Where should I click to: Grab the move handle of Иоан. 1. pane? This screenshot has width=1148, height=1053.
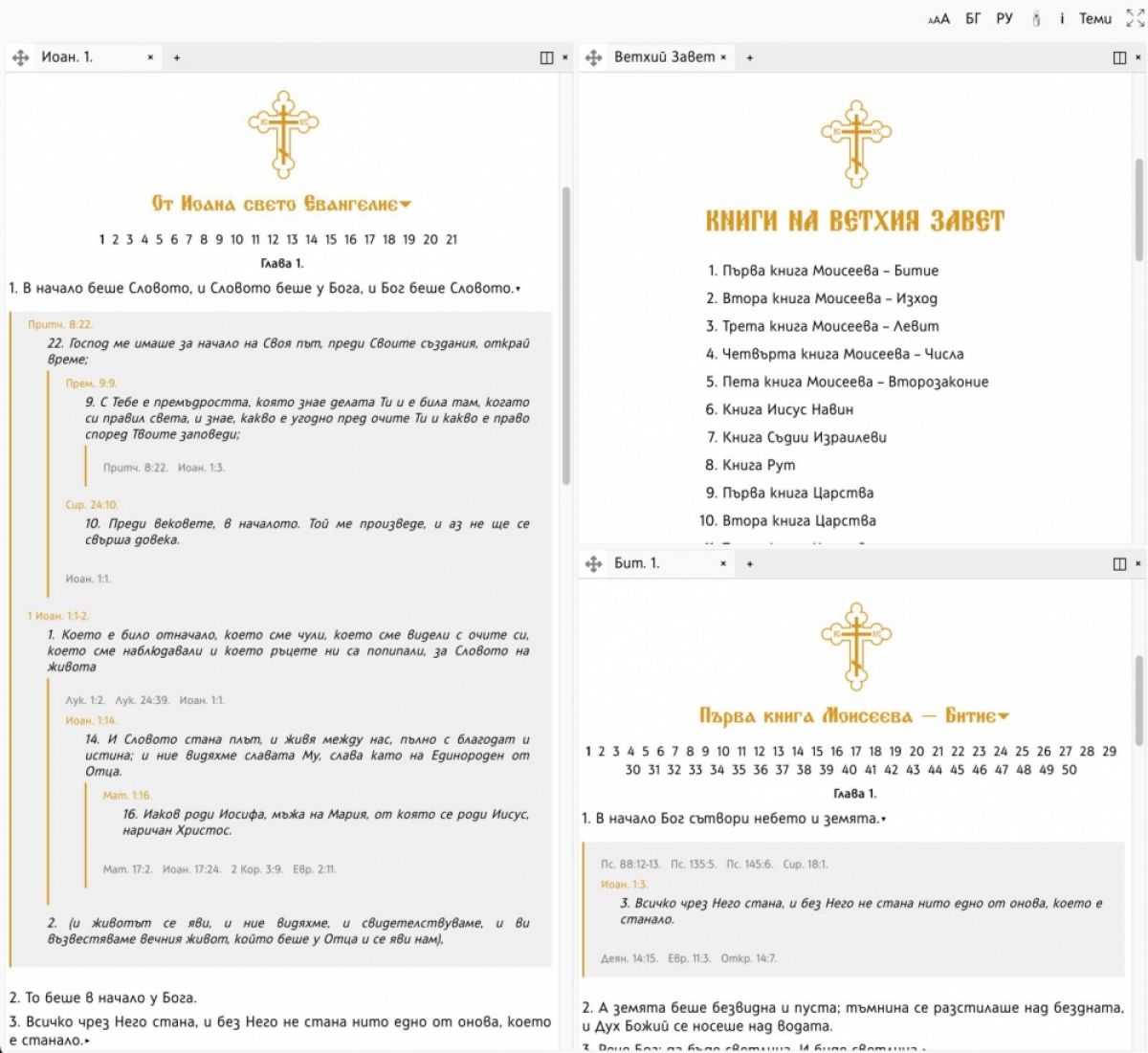(x=20, y=57)
